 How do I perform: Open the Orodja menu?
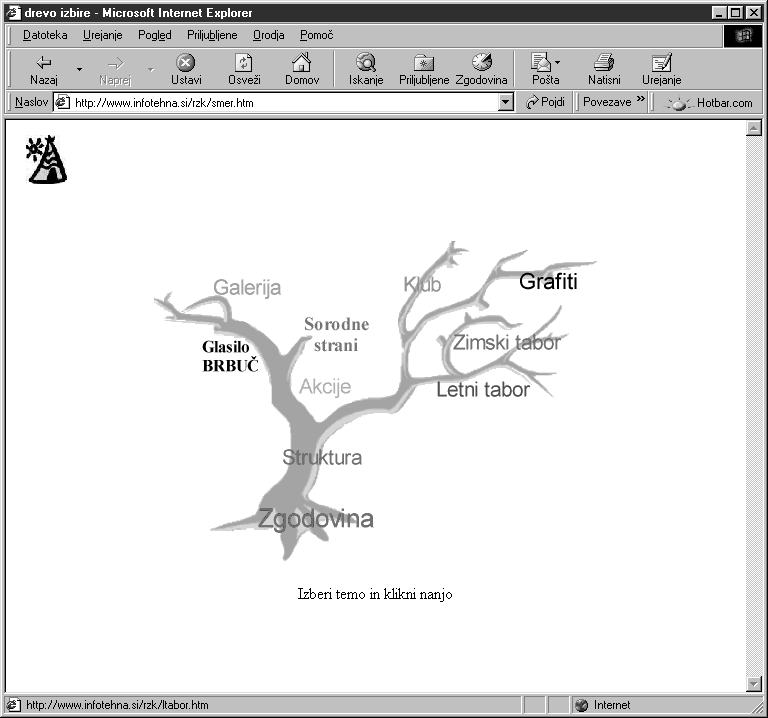[x=268, y=35]
